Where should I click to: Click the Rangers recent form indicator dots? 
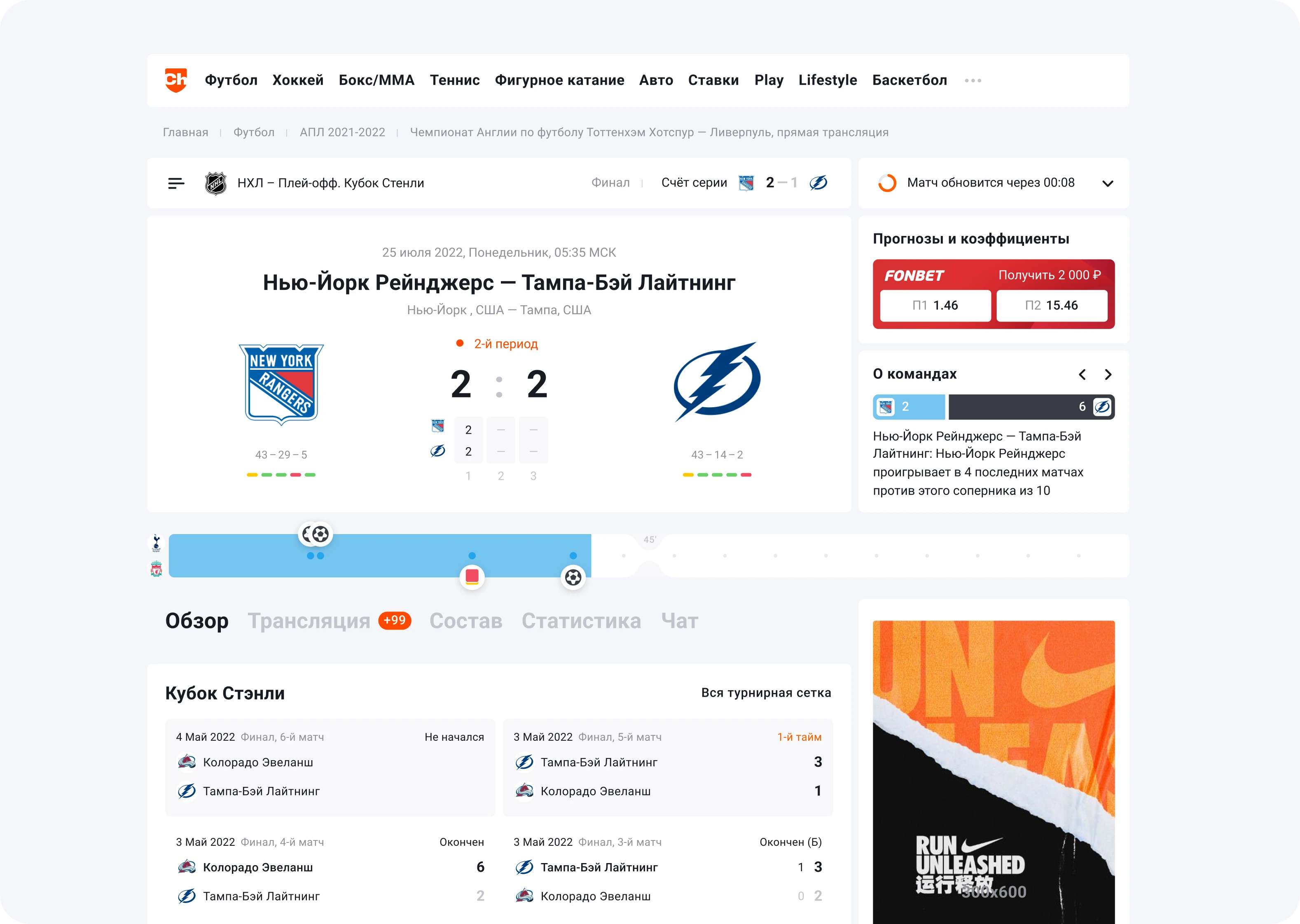coord(281,474)
